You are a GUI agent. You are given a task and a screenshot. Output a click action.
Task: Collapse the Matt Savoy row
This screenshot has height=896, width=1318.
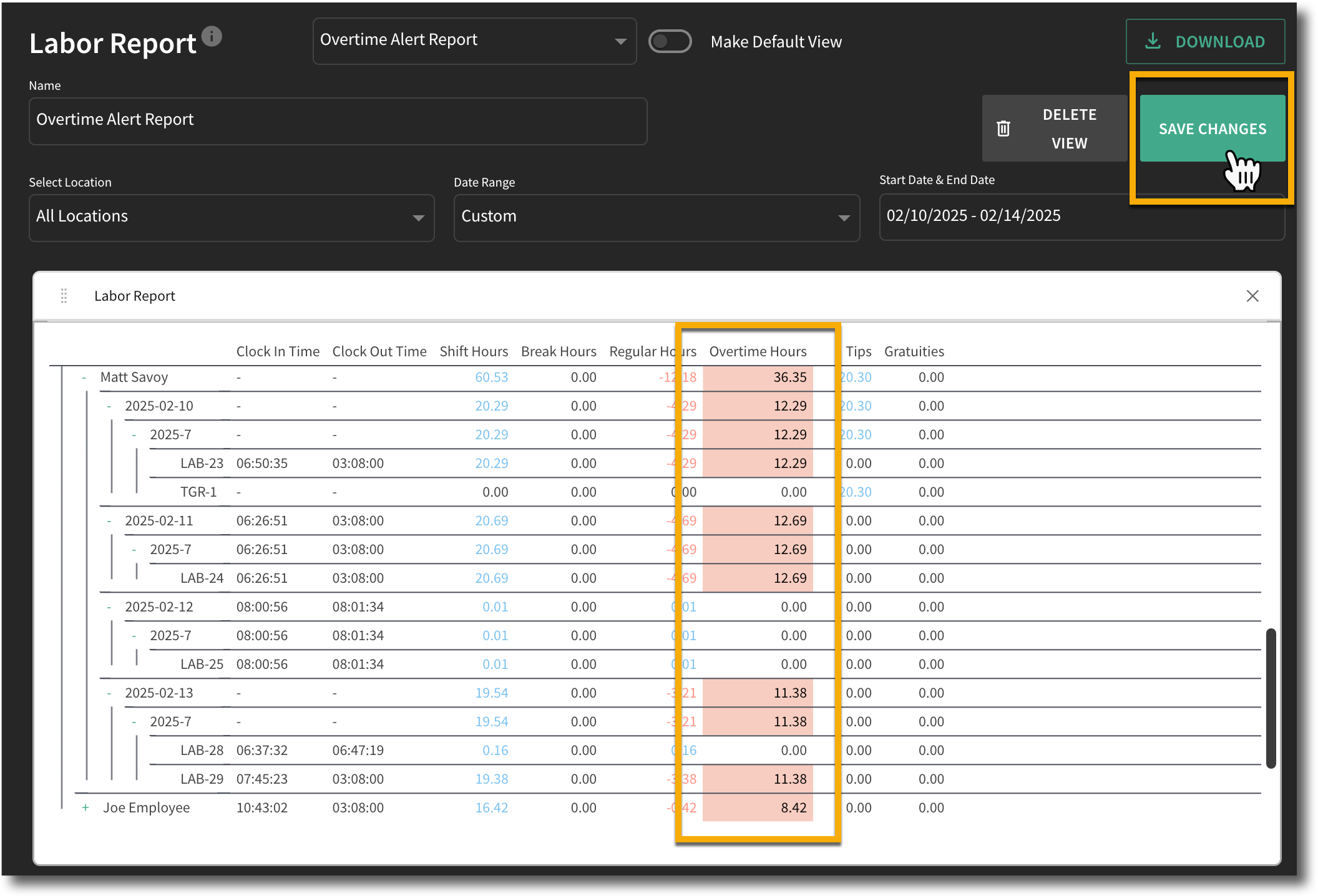coord(84,377)
